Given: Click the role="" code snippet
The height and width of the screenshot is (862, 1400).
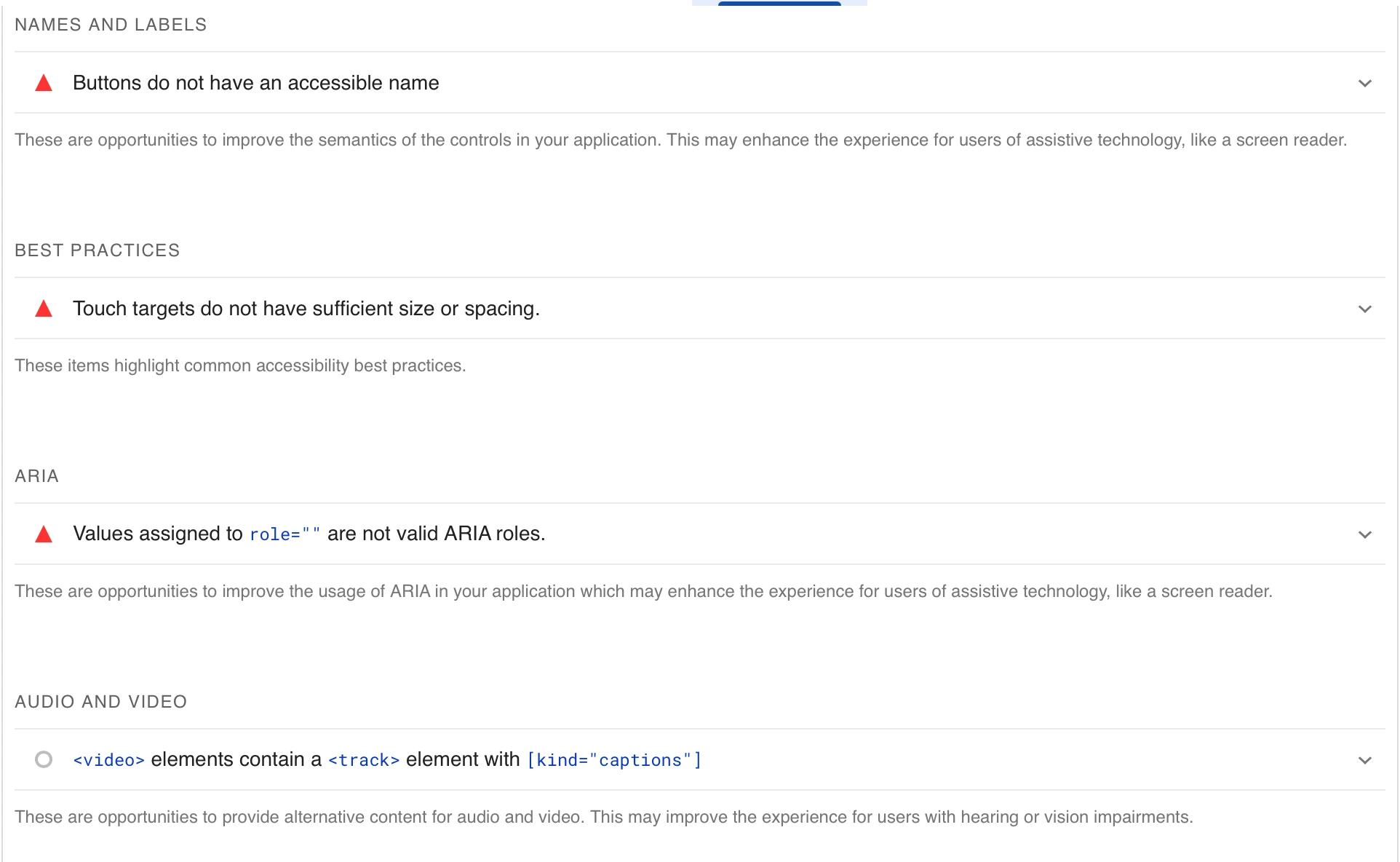Looking at the screenshot, I should 285,534.
